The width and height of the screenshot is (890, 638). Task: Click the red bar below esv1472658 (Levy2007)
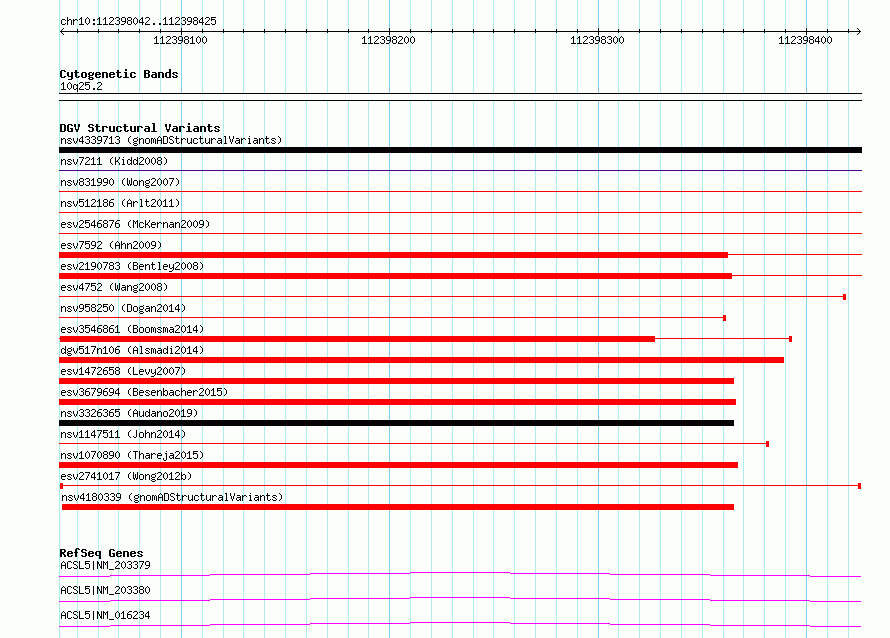point(397,381)
